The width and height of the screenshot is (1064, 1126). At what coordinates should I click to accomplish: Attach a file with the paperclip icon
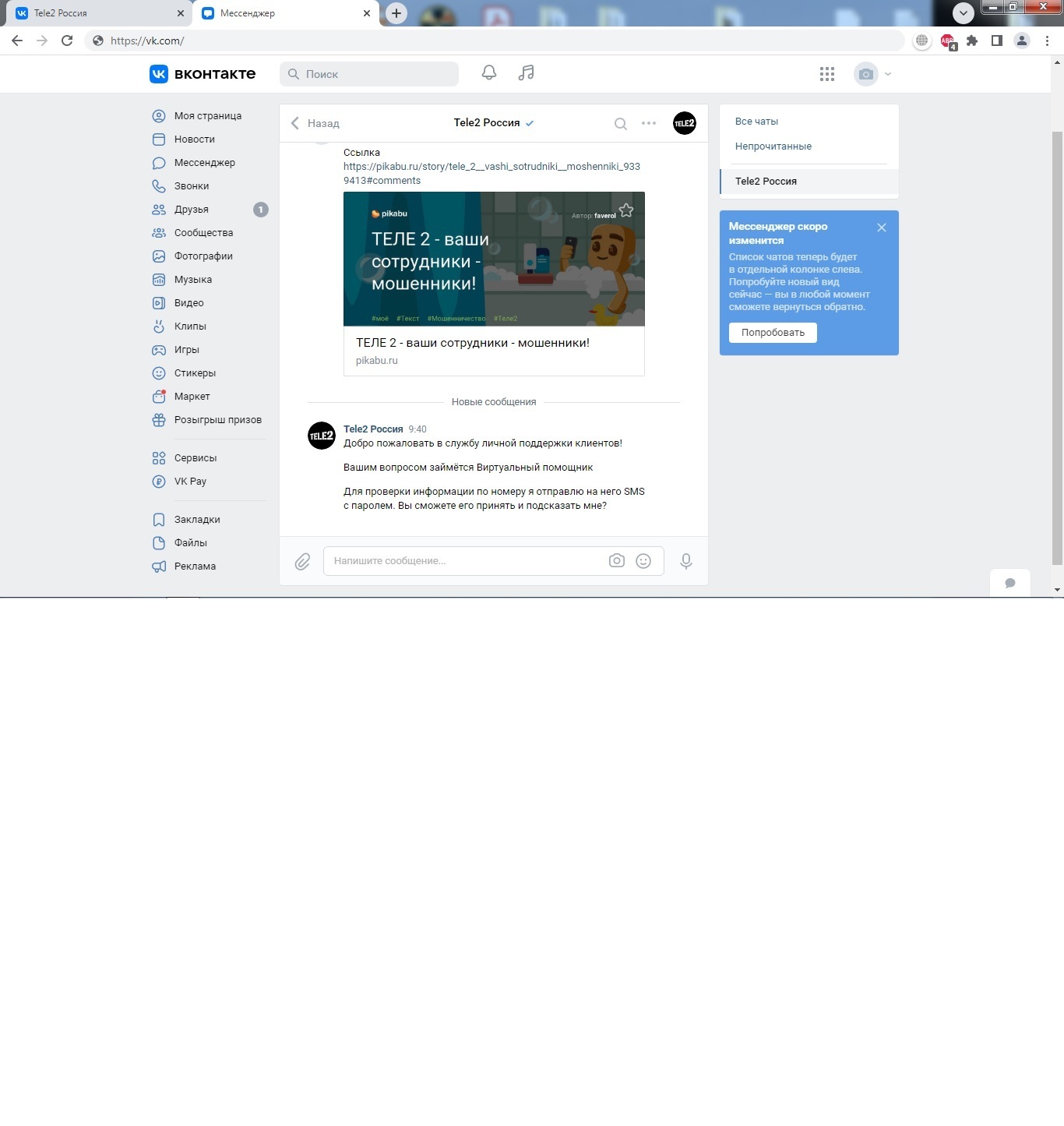[302, 561]
